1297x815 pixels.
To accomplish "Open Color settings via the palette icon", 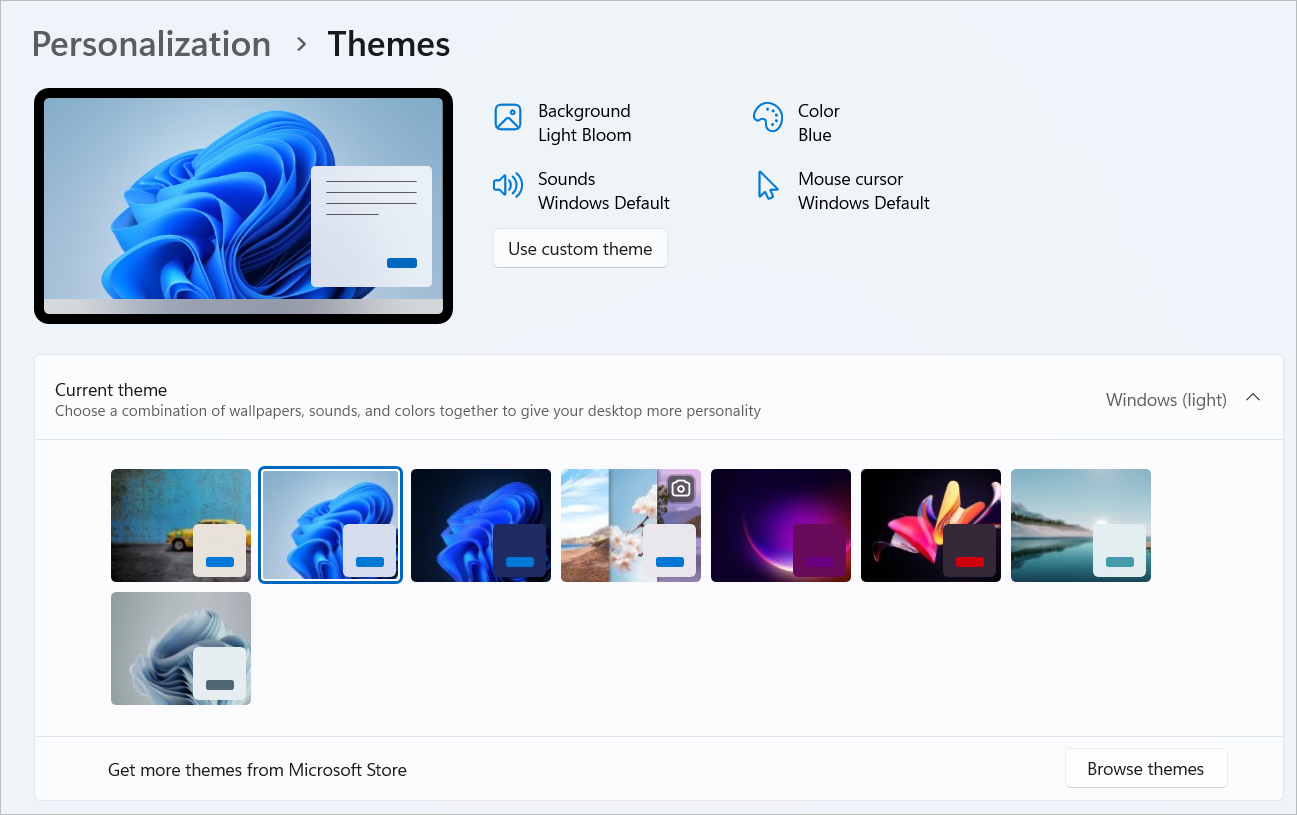I will click(x=767, y=117).
